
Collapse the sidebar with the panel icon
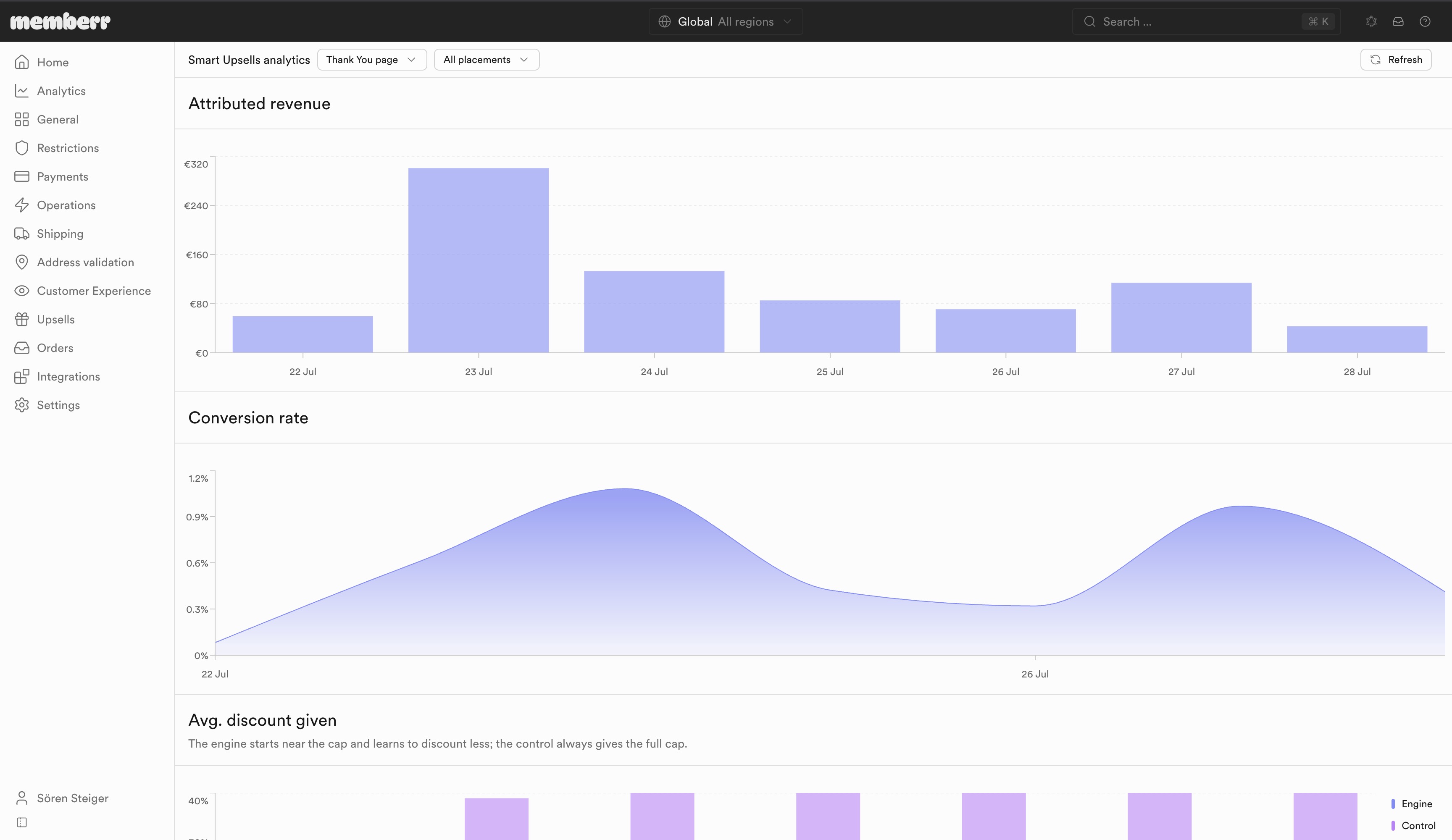pos(22,822)
